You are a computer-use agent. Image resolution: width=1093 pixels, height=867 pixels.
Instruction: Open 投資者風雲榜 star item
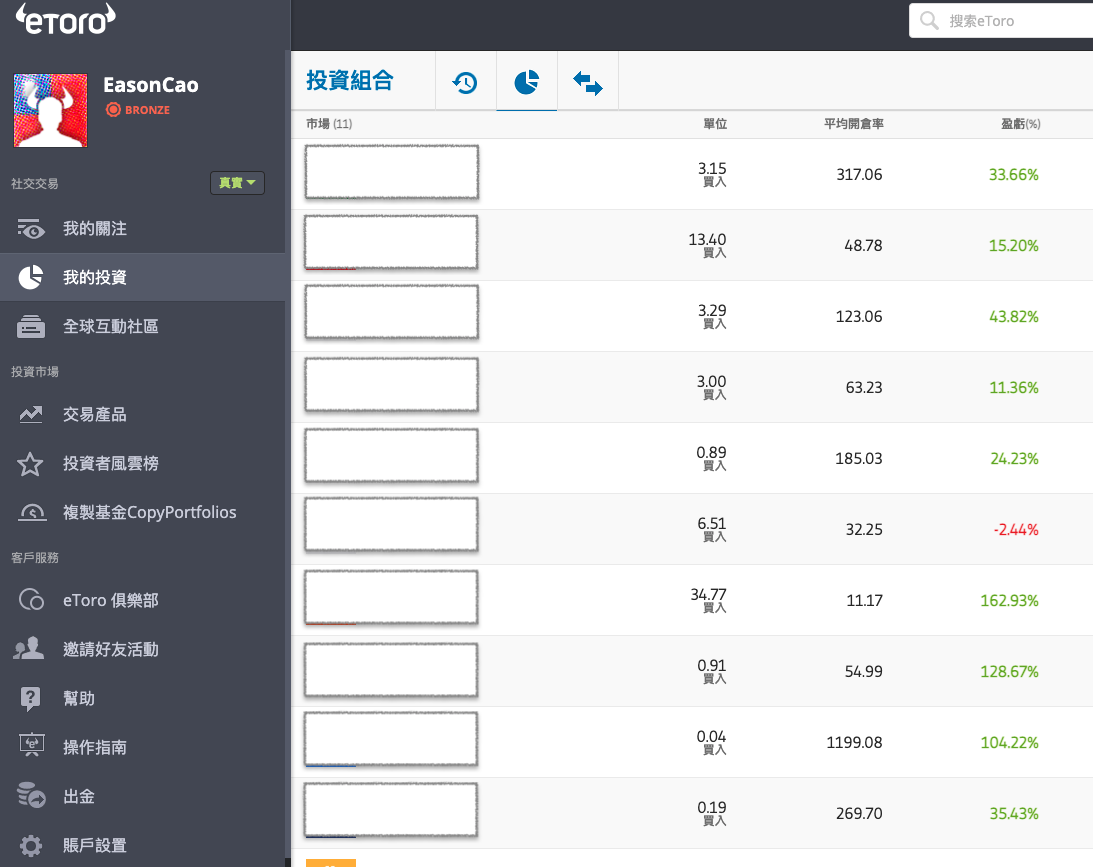tap(110, 463)
